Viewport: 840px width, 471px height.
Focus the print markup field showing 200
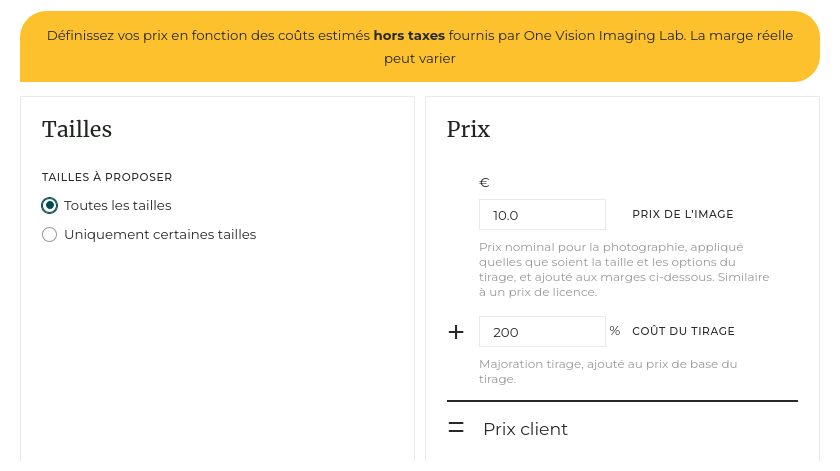click(542, 332)
